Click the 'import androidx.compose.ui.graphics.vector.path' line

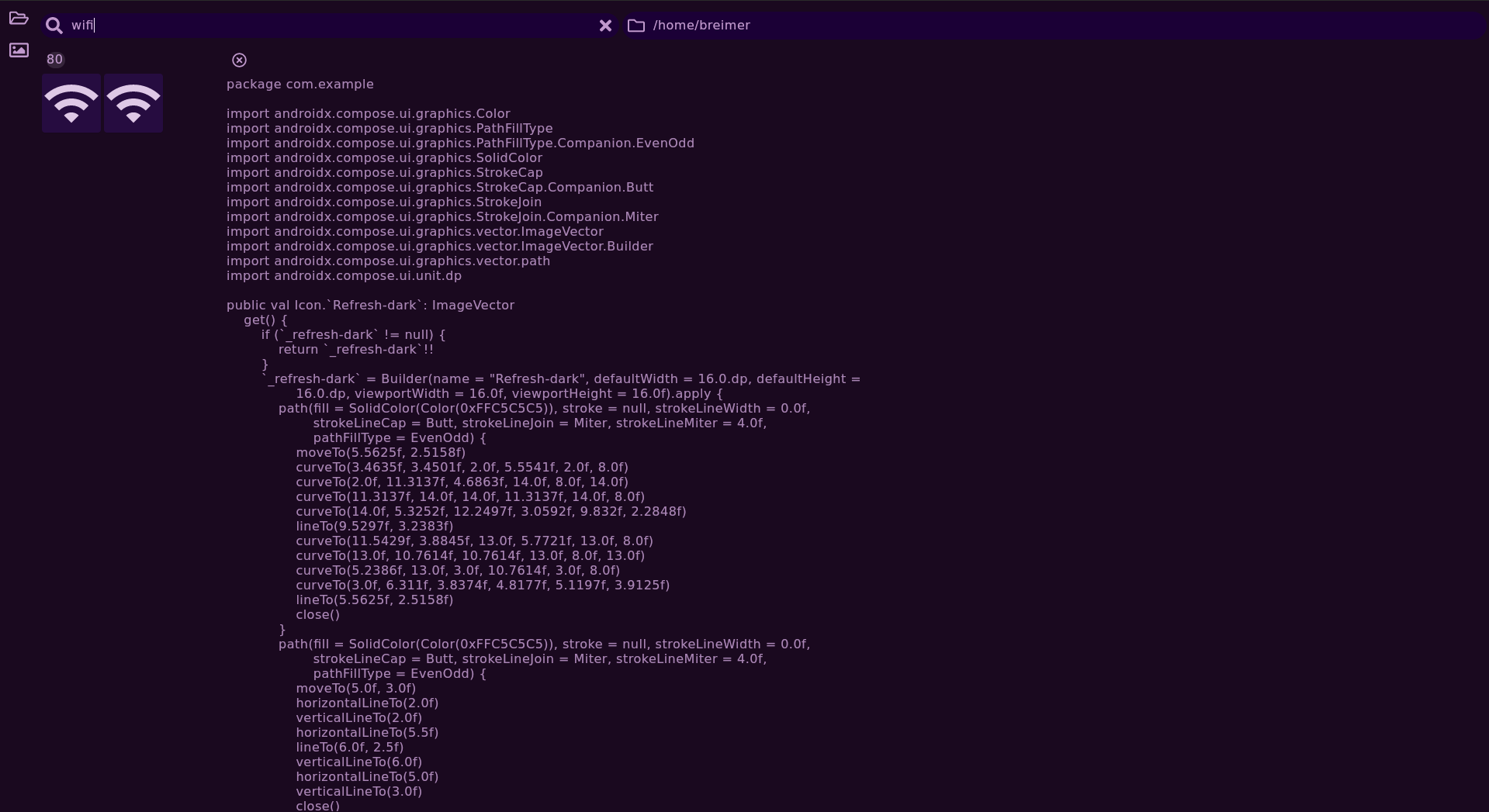click(388, 261)
